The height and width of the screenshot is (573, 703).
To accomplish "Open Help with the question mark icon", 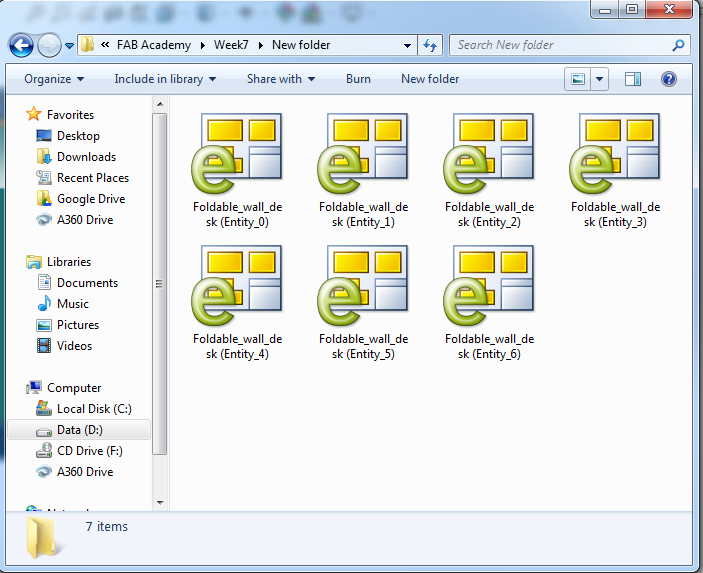I will click(668, 79).
